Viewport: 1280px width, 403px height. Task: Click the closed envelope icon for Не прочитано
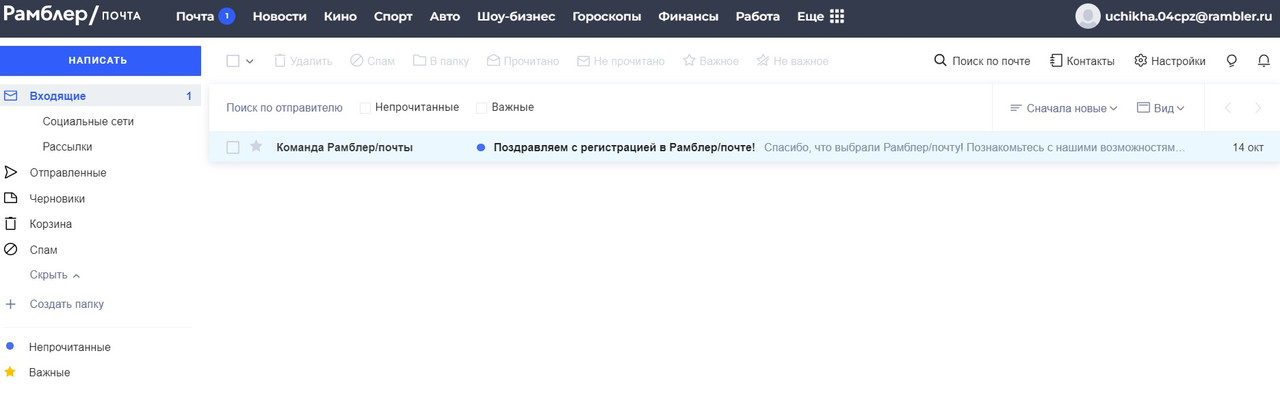(583, 61)
